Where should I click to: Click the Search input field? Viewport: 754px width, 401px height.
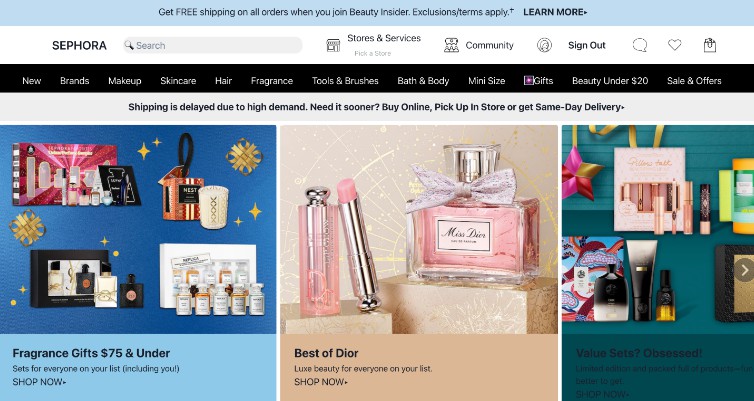213,45
